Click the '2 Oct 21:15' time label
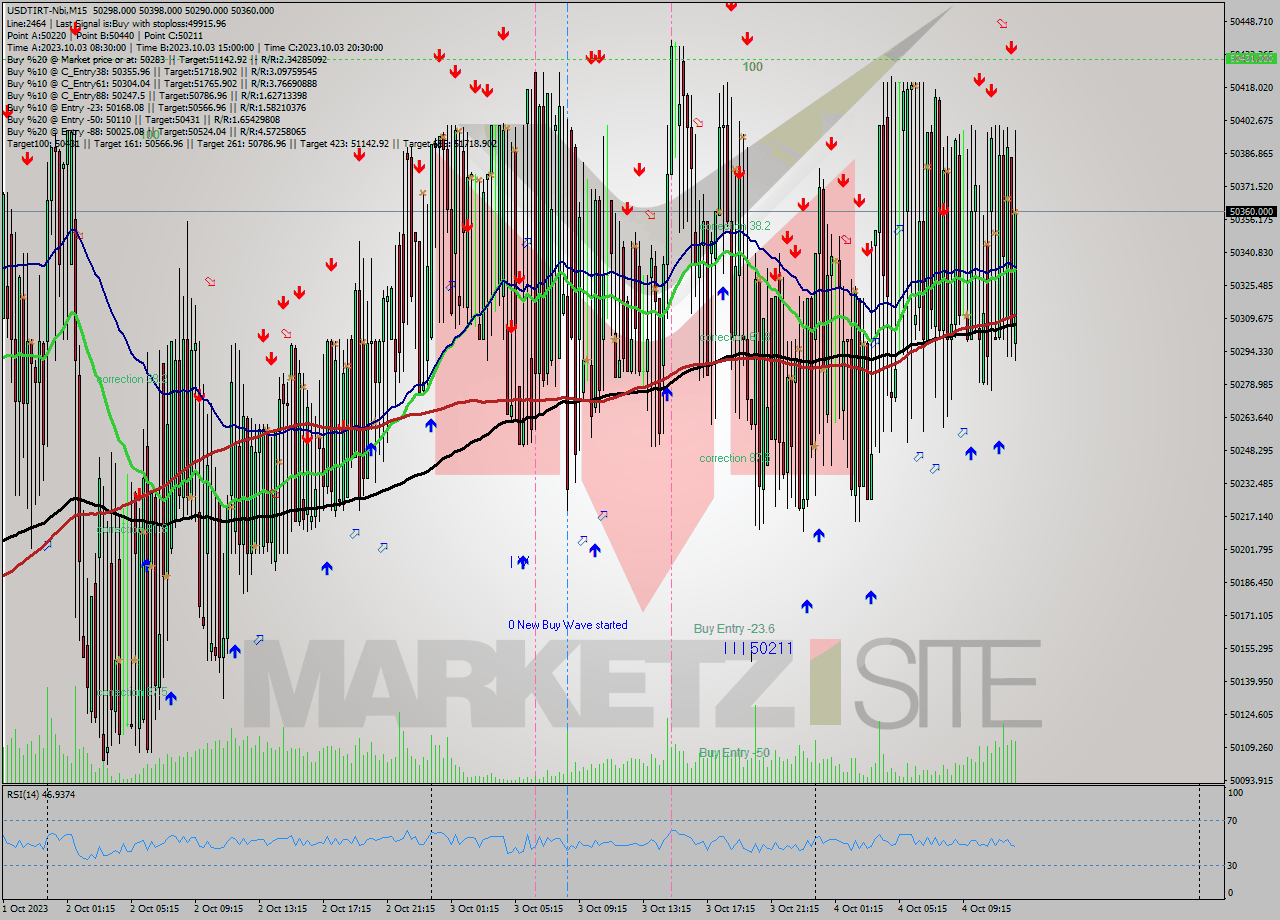Image resolution: width=1280 pixels, height=920 pixels. (x=410, y=909)
